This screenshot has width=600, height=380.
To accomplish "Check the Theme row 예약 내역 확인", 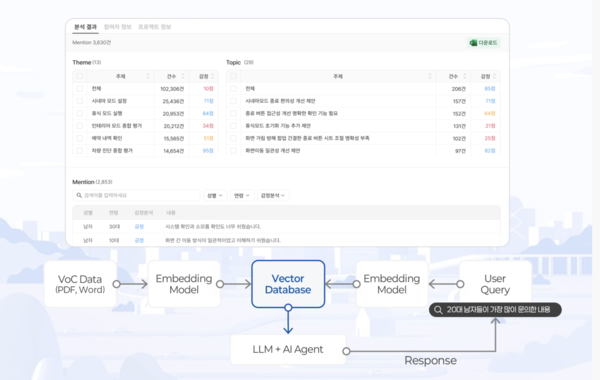I will tap(80, 138).
